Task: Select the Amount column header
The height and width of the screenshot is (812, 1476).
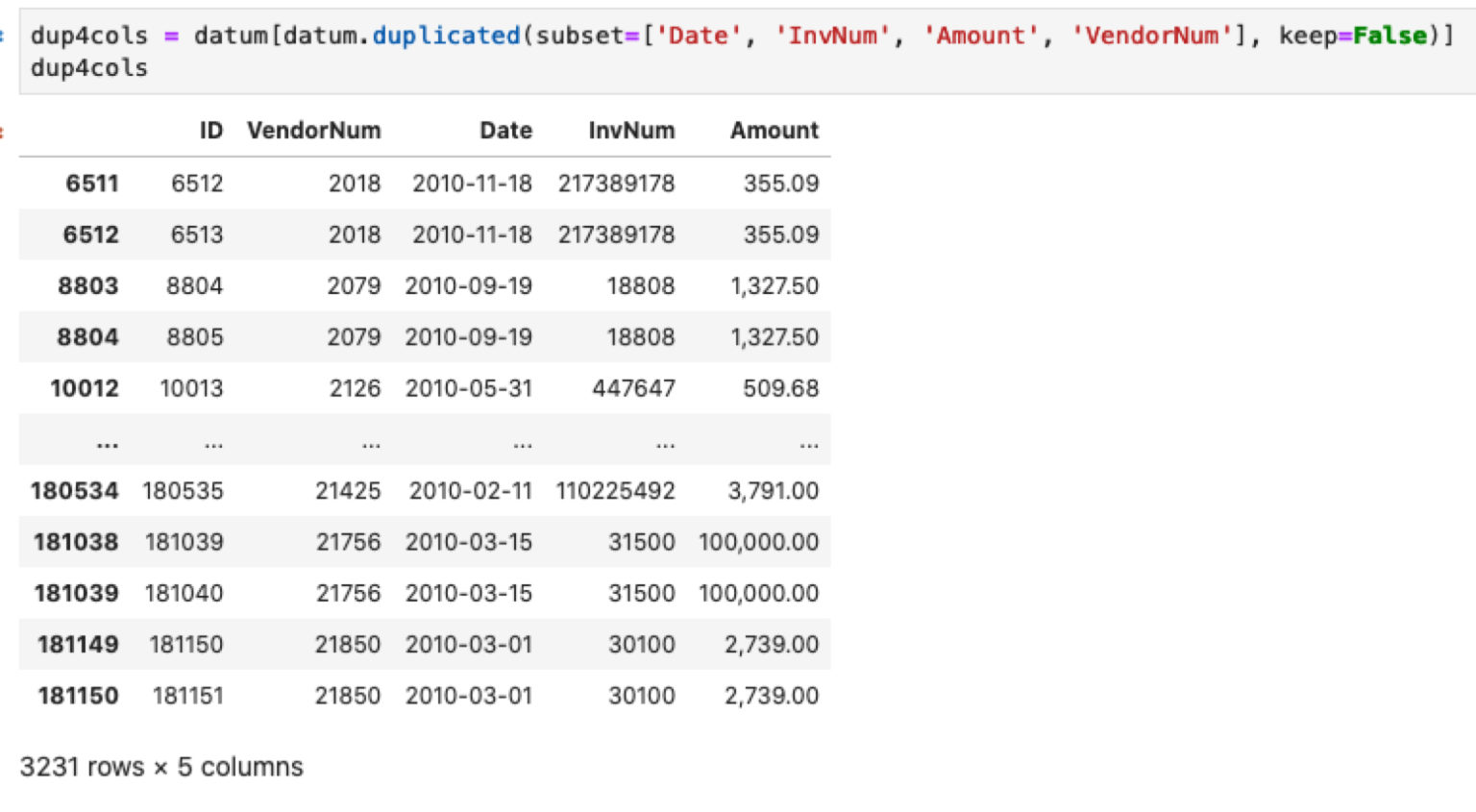Action: pos(774,131)
